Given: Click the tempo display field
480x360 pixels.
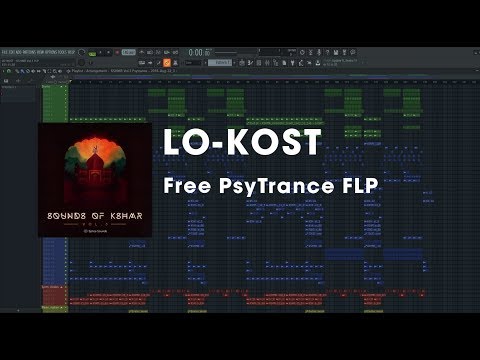Looking at the screenshot, I should pyautogui.click(x=128, y=52).
